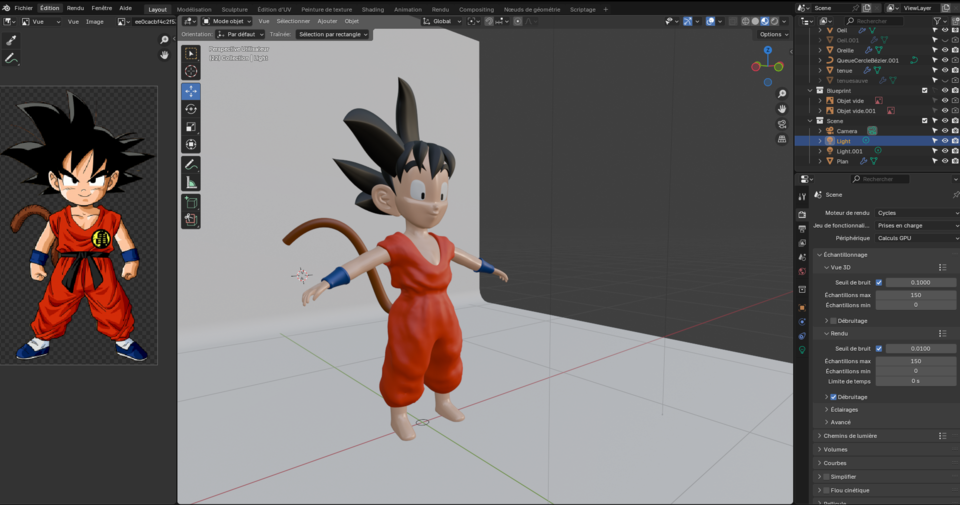This screenshot has width=960, height=505.
Task: Activate the 3D Cursor tool
Action: click(191, 71)
